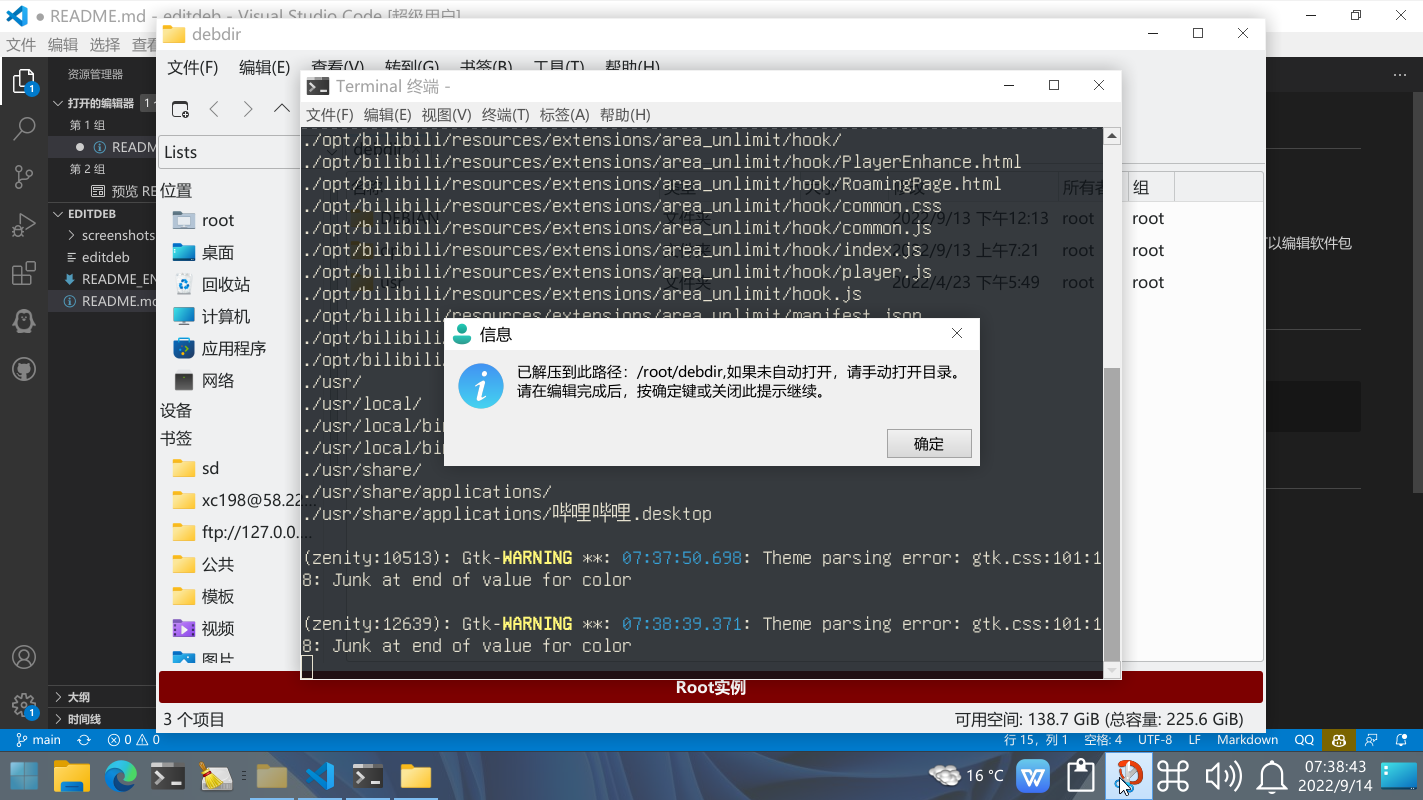Open Edge browser from taskbar
The width and height of the screenshot is (1423, 800).
pos(120,775)
